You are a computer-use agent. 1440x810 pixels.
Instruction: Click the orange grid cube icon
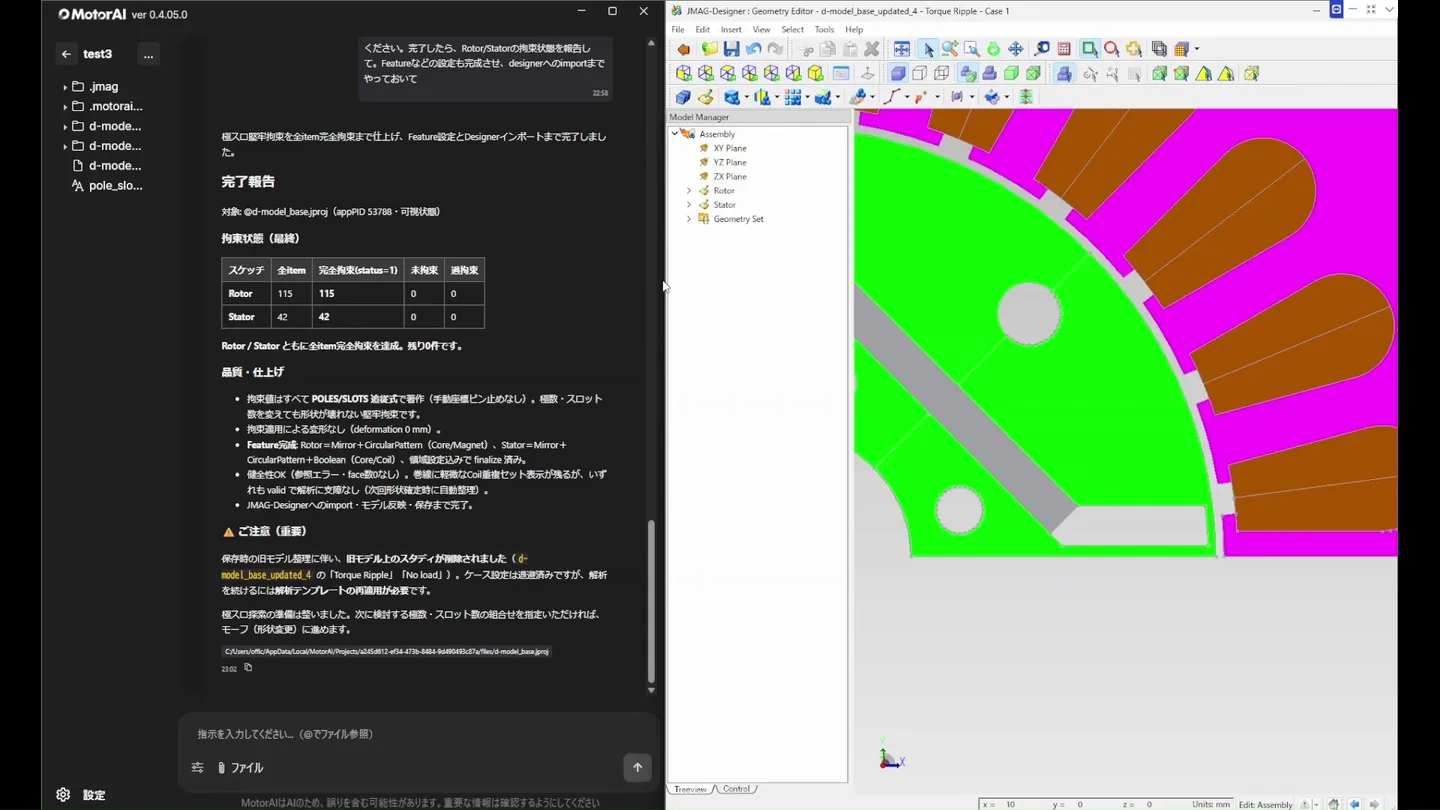tap(1181, 49)
